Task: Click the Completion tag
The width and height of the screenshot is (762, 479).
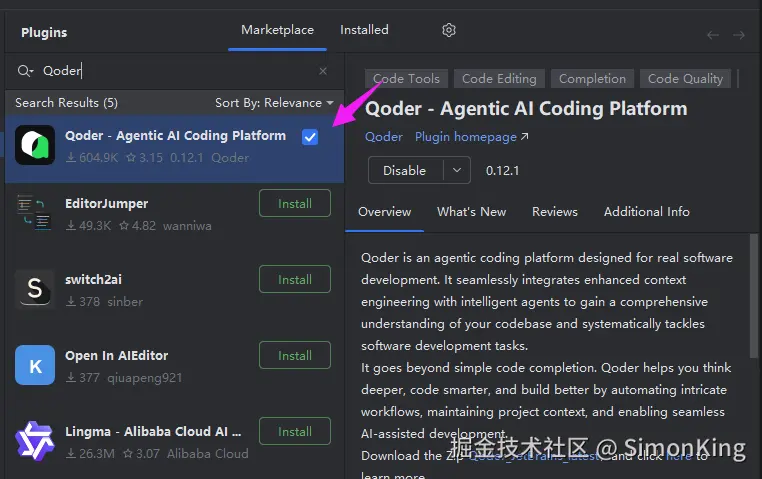Action: (592, 79)
